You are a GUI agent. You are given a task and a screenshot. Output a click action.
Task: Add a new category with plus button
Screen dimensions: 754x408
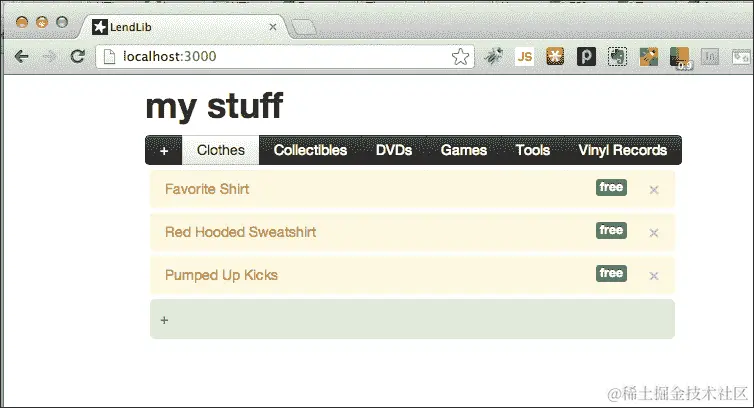[164, 151]
